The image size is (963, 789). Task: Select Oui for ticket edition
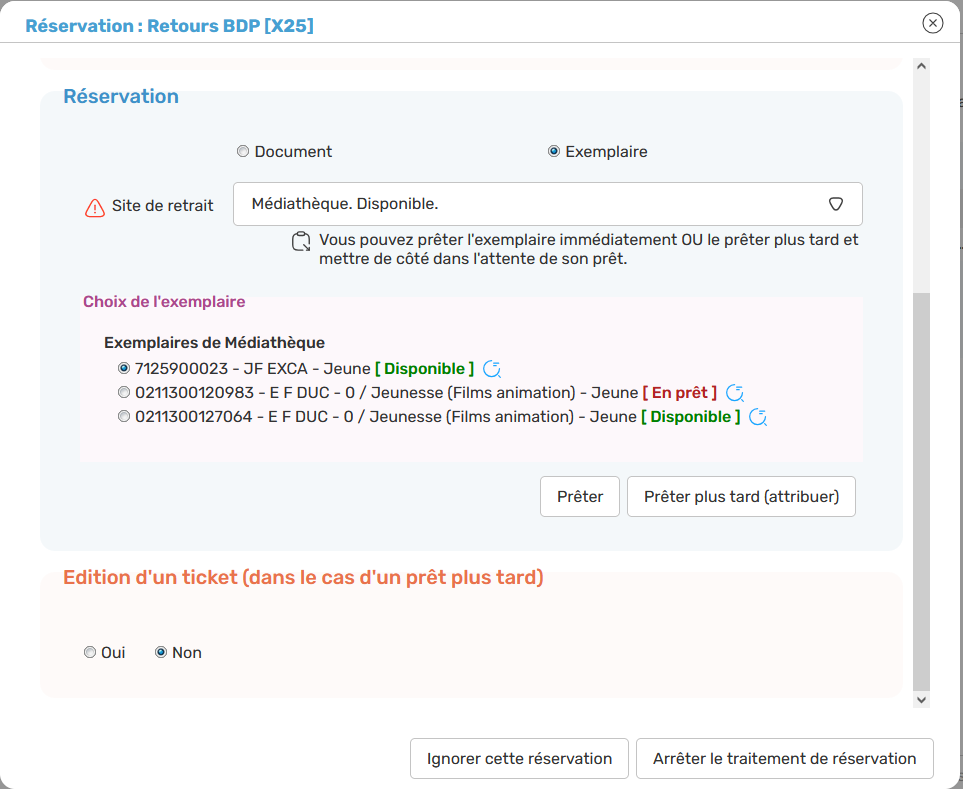point(91,653)
